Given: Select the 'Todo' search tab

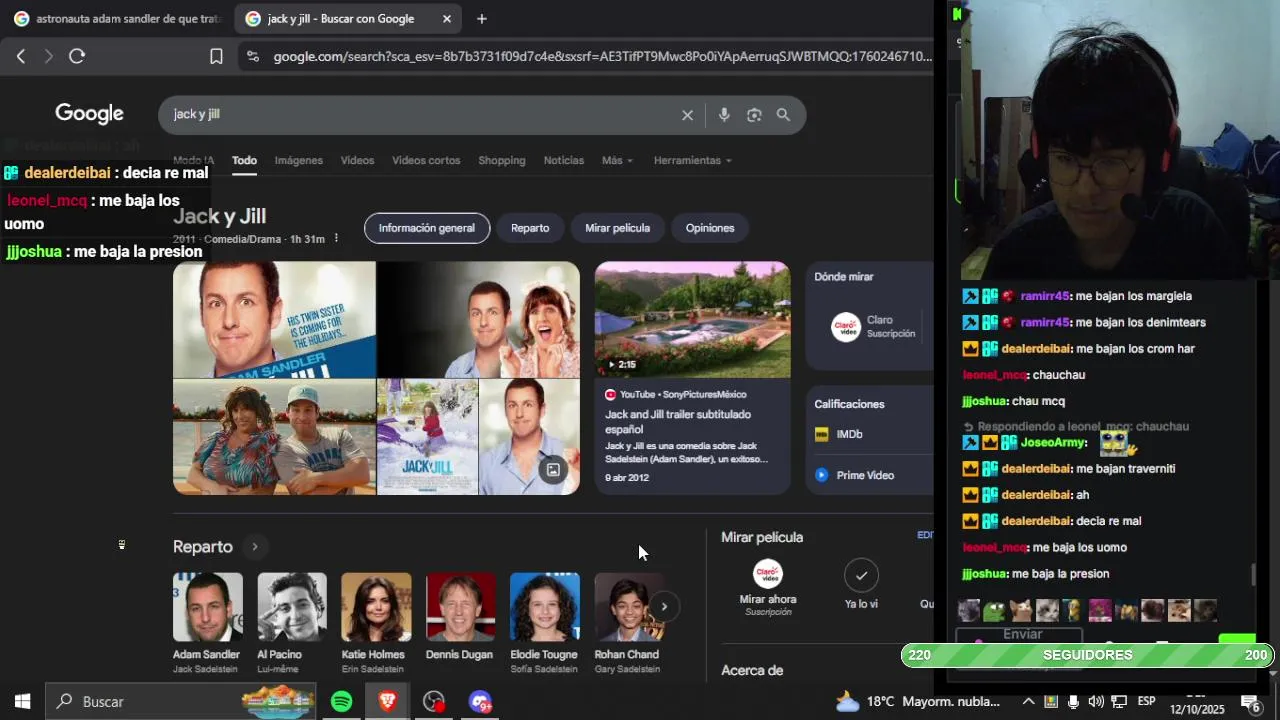Looking at the screenshot, I should [244, 161].
